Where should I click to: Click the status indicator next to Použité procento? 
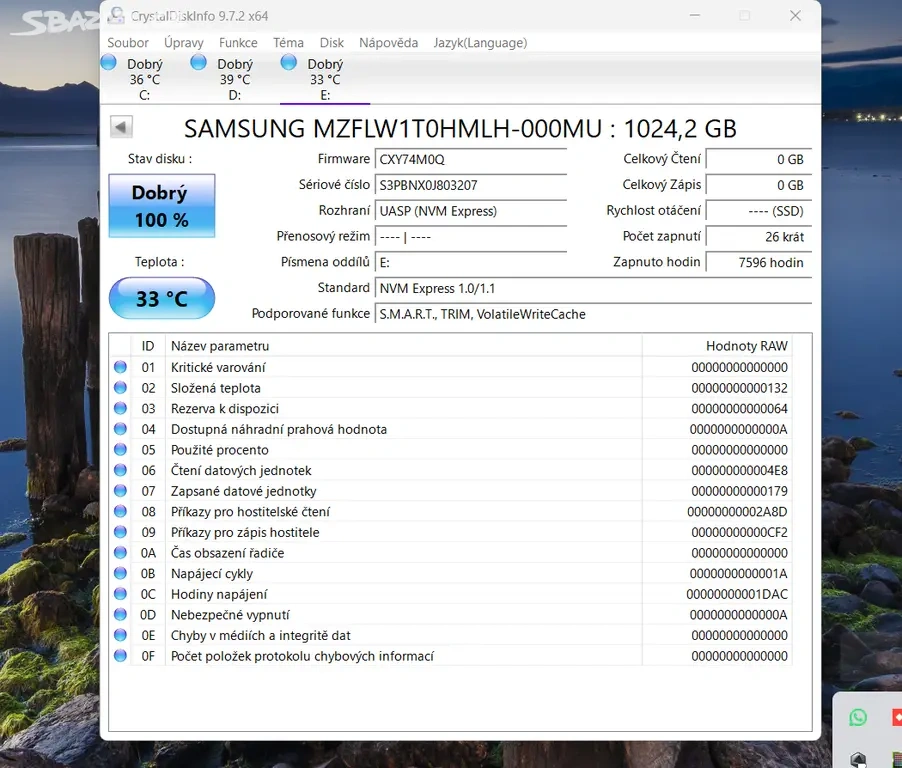point(120,449)
